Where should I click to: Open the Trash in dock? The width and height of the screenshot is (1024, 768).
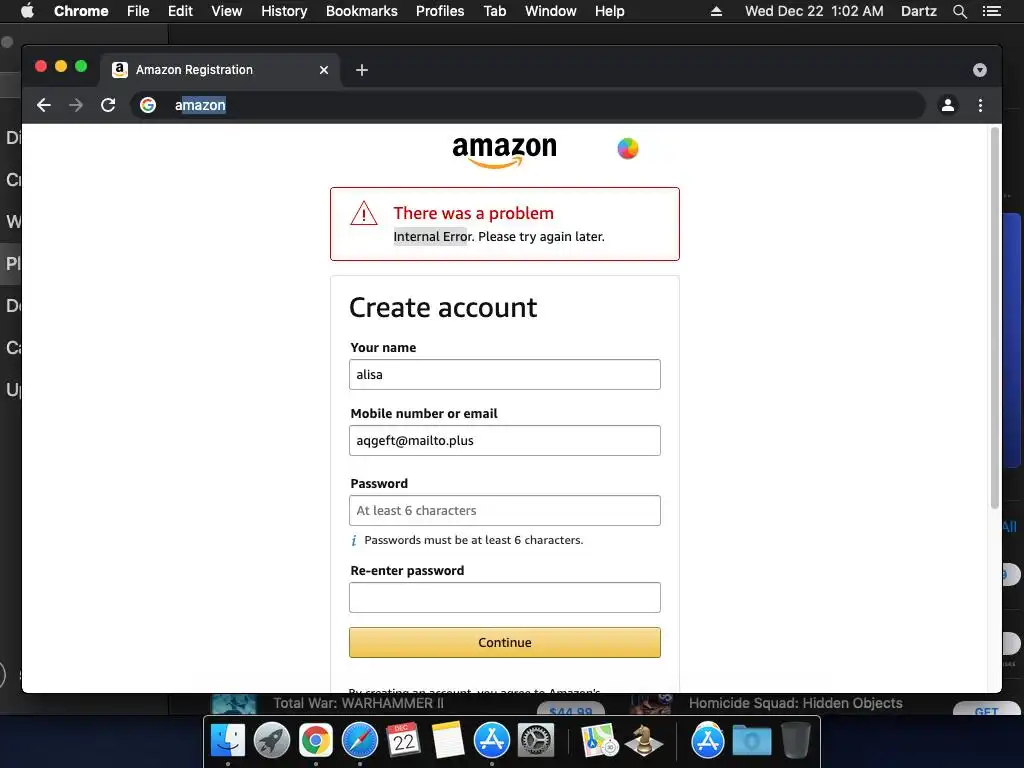tap(795, 740)
